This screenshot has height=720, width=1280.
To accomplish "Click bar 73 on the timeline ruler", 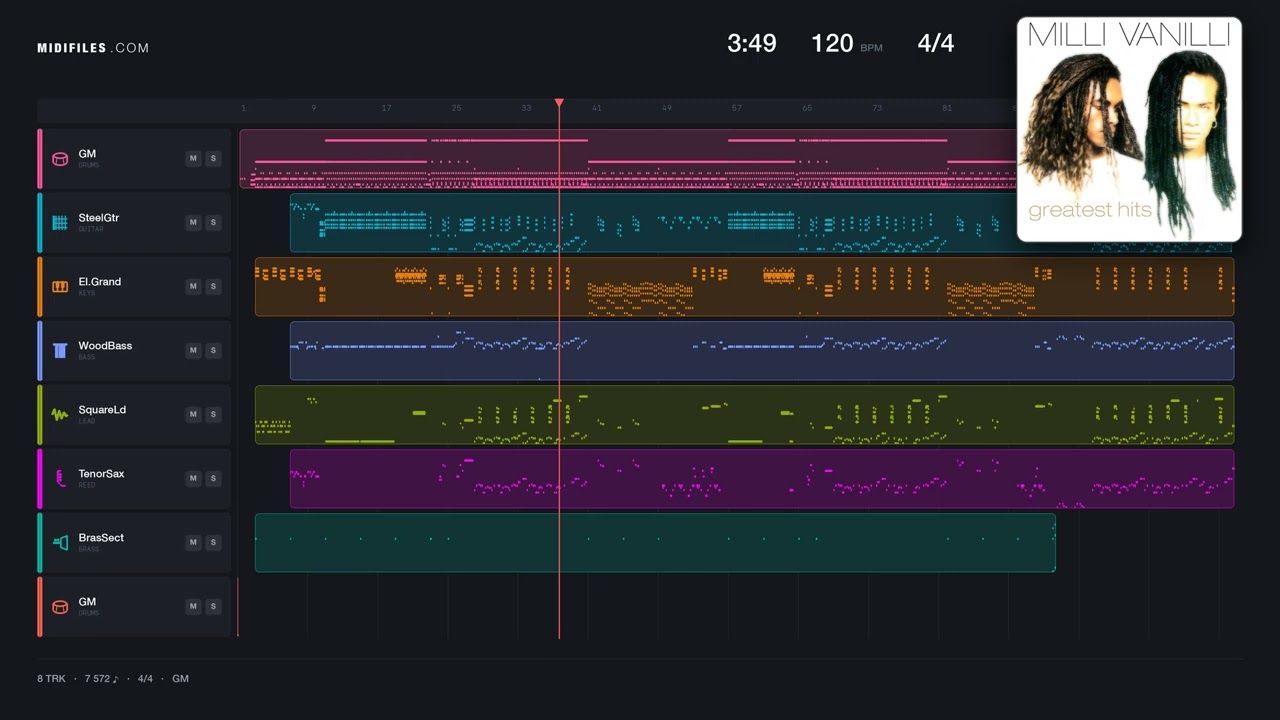I will (876, 108).
